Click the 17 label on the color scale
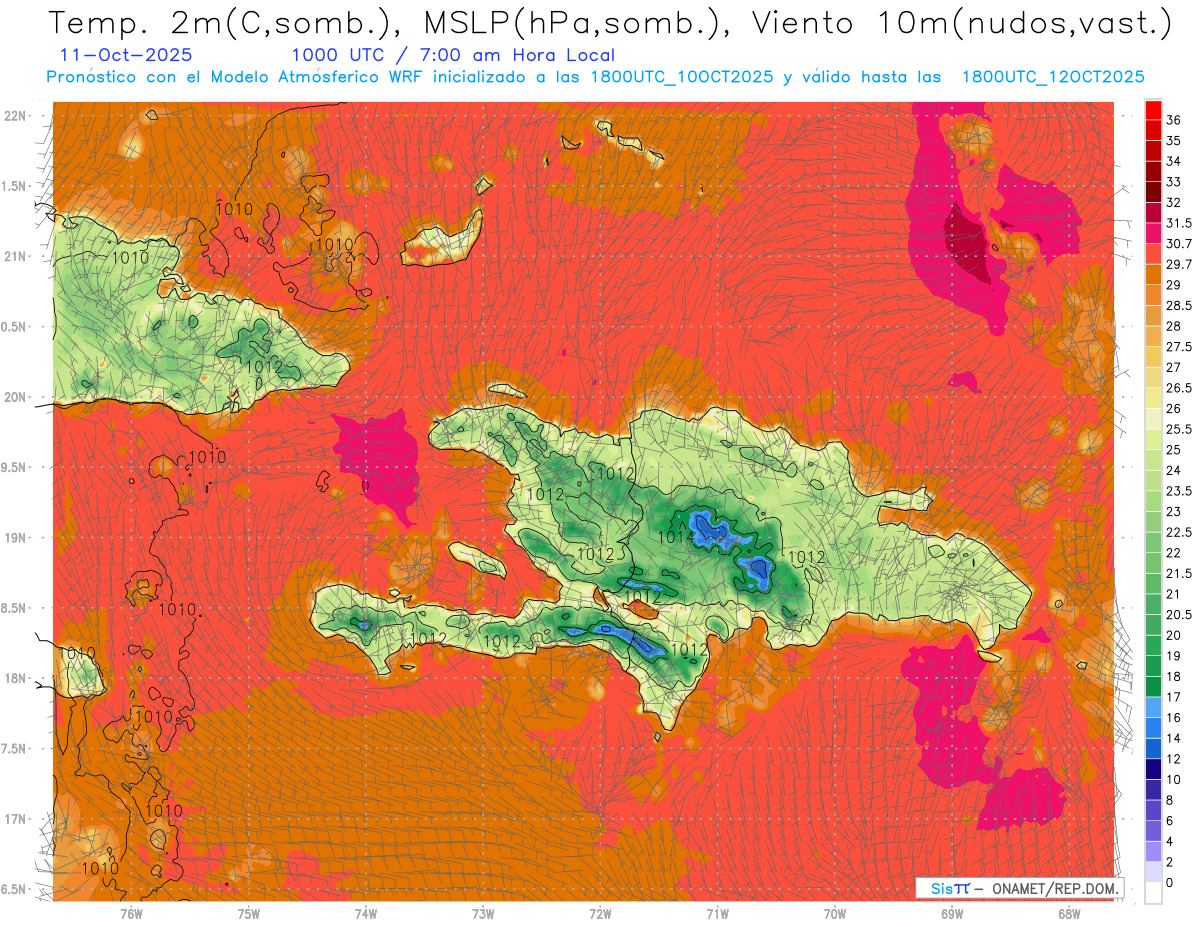Image resolution: width=1200 pixels, height=927 pixels. (1173, 697)
